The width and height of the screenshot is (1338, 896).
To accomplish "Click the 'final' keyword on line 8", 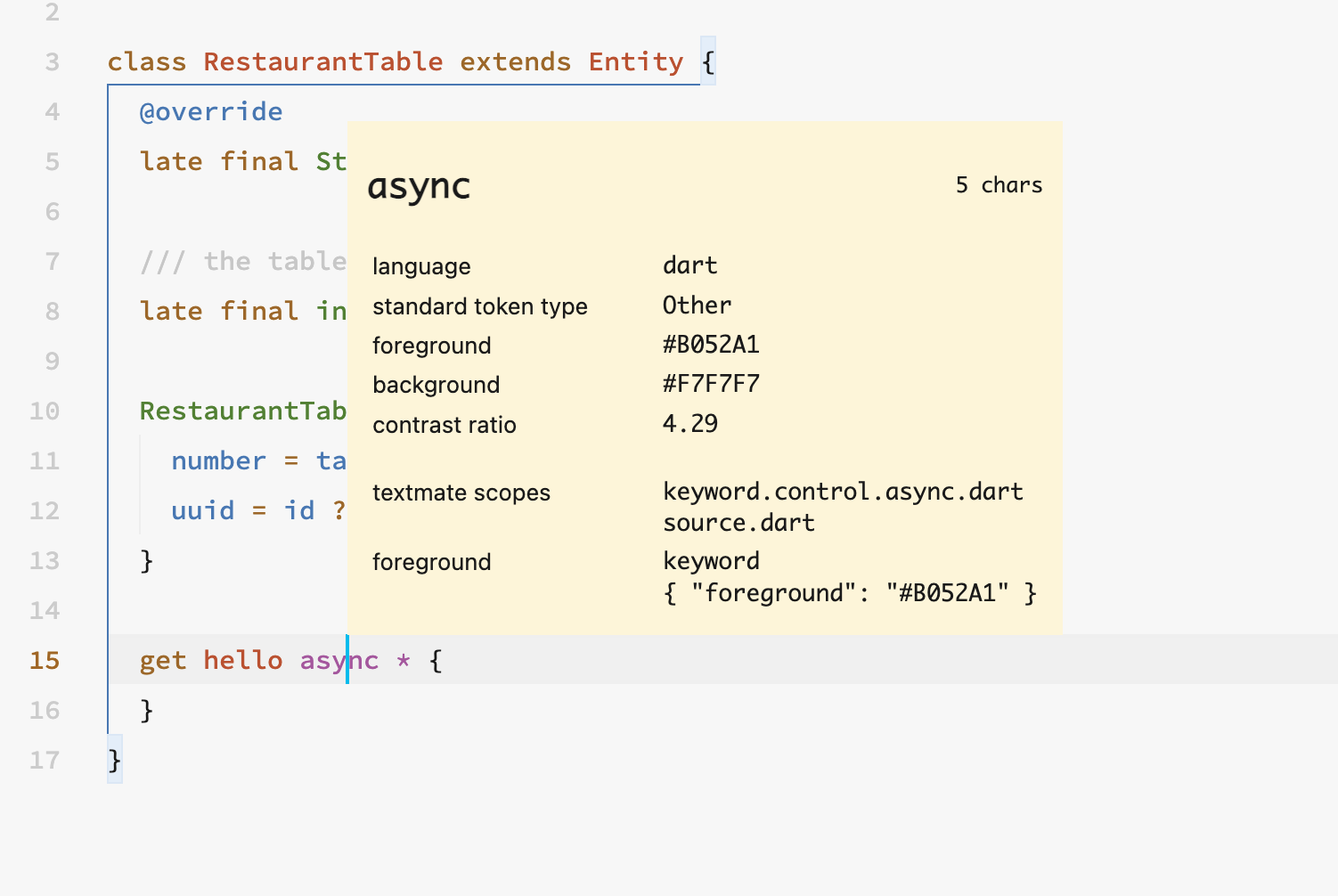I will [259, 311].
